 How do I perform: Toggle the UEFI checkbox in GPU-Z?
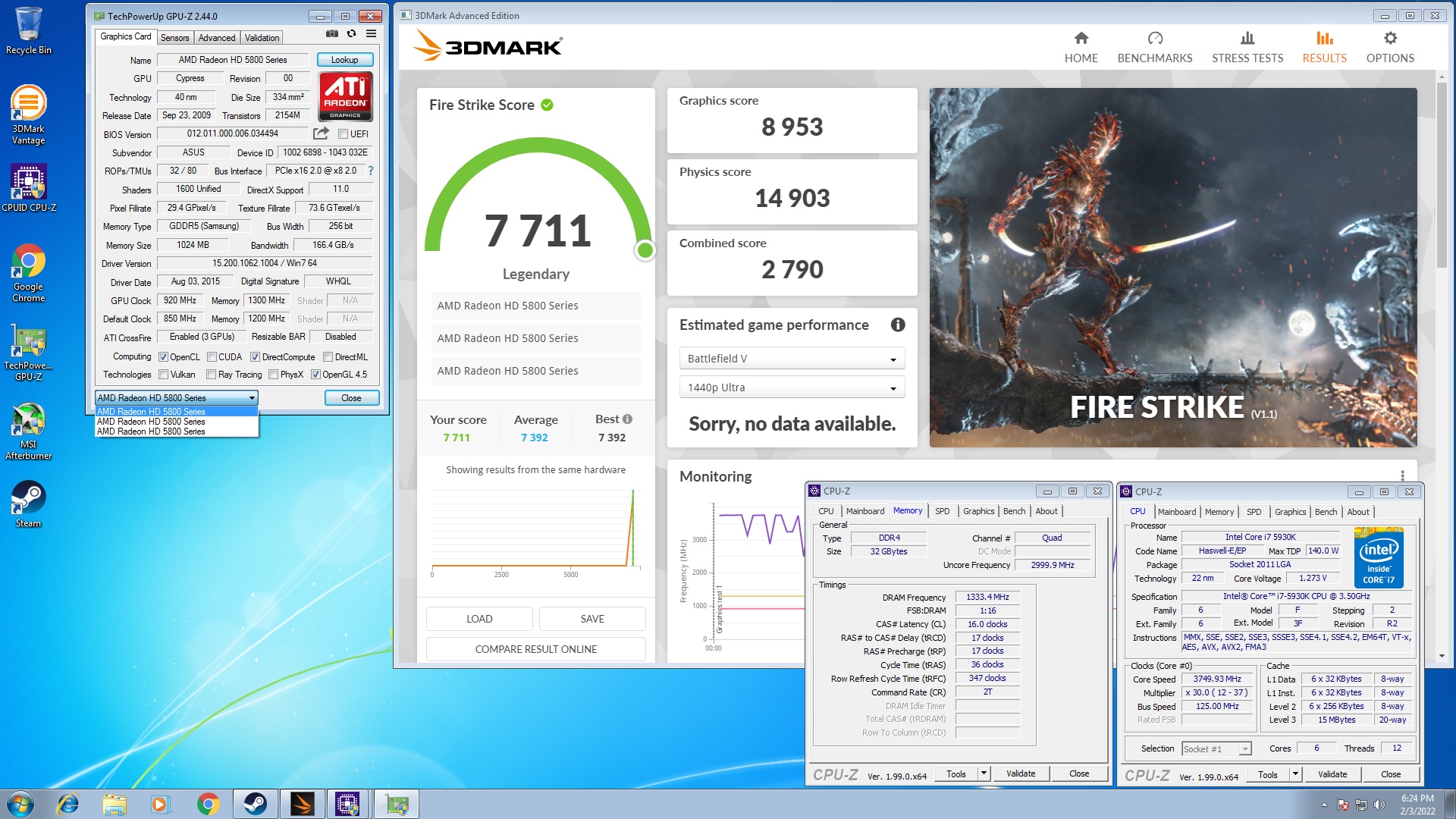[x=343, y=134]
